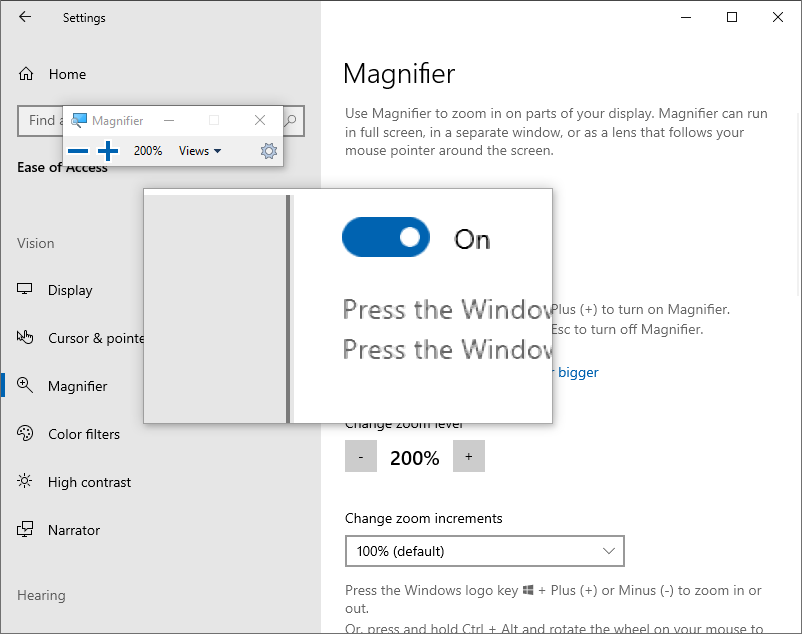The image size is (802, 634).
Task: Select the Magnifier sidebar icon
Action: 25,386
